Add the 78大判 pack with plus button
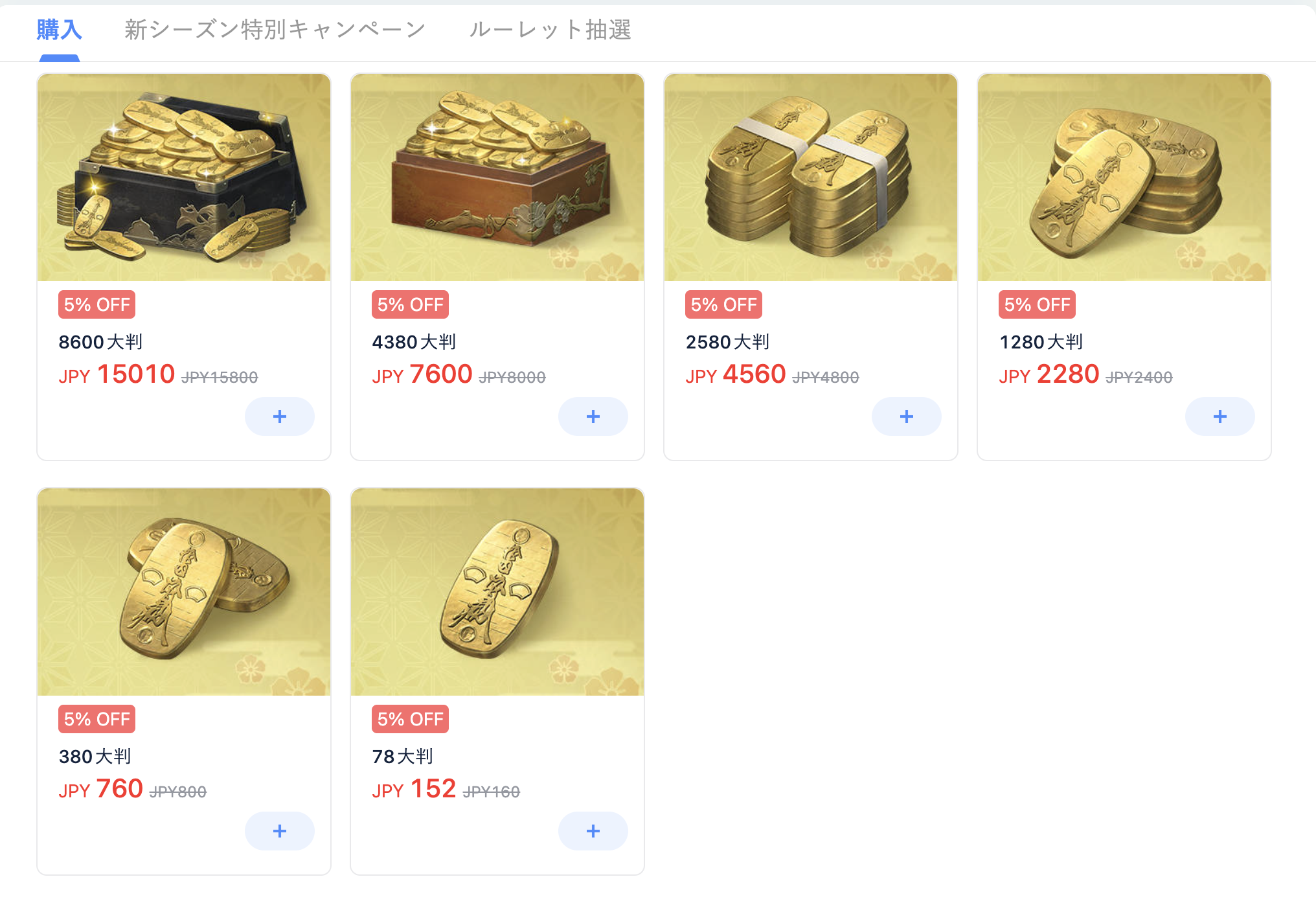 593,831
